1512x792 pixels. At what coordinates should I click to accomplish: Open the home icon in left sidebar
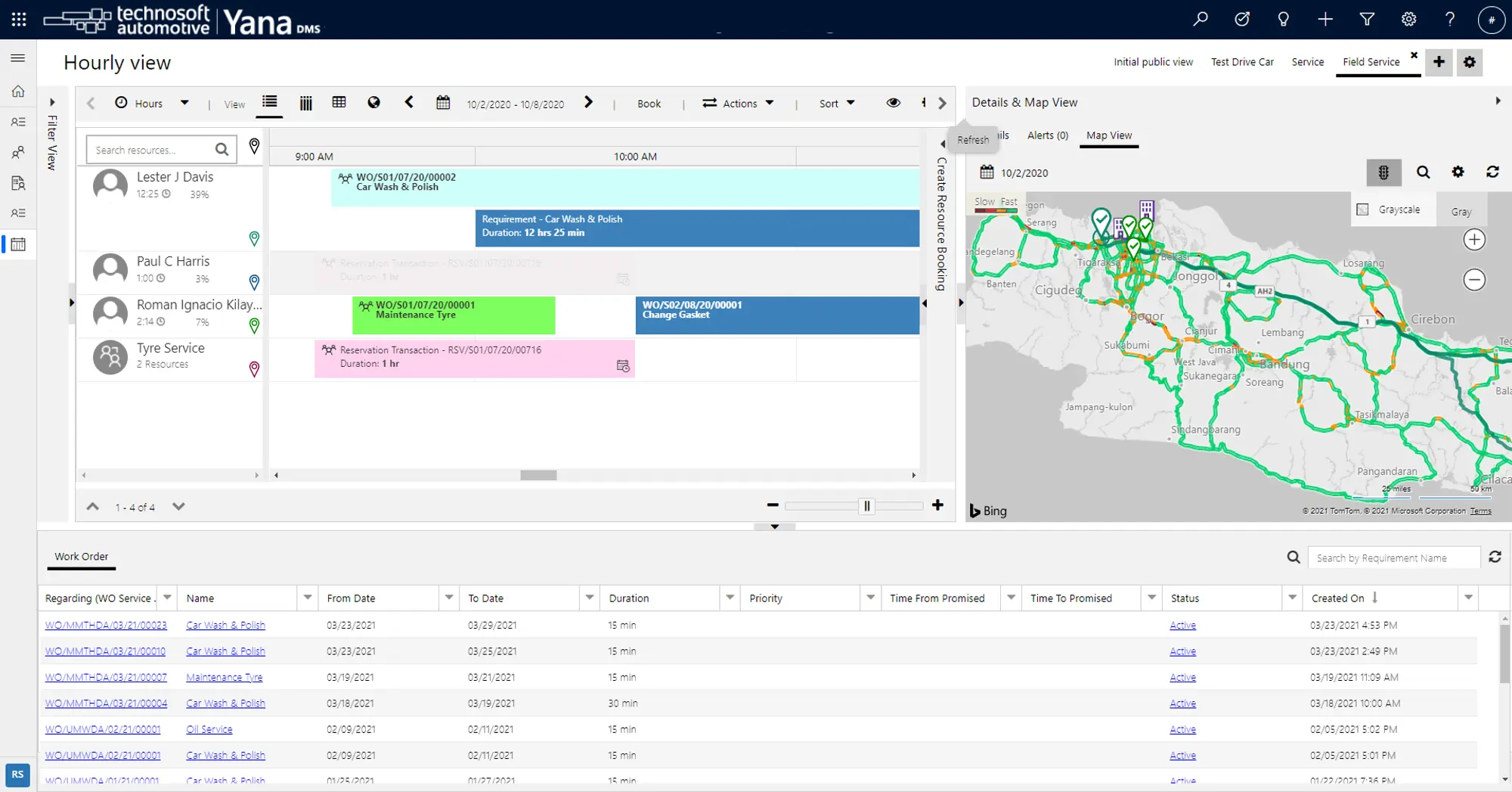(x=18, y=92)
